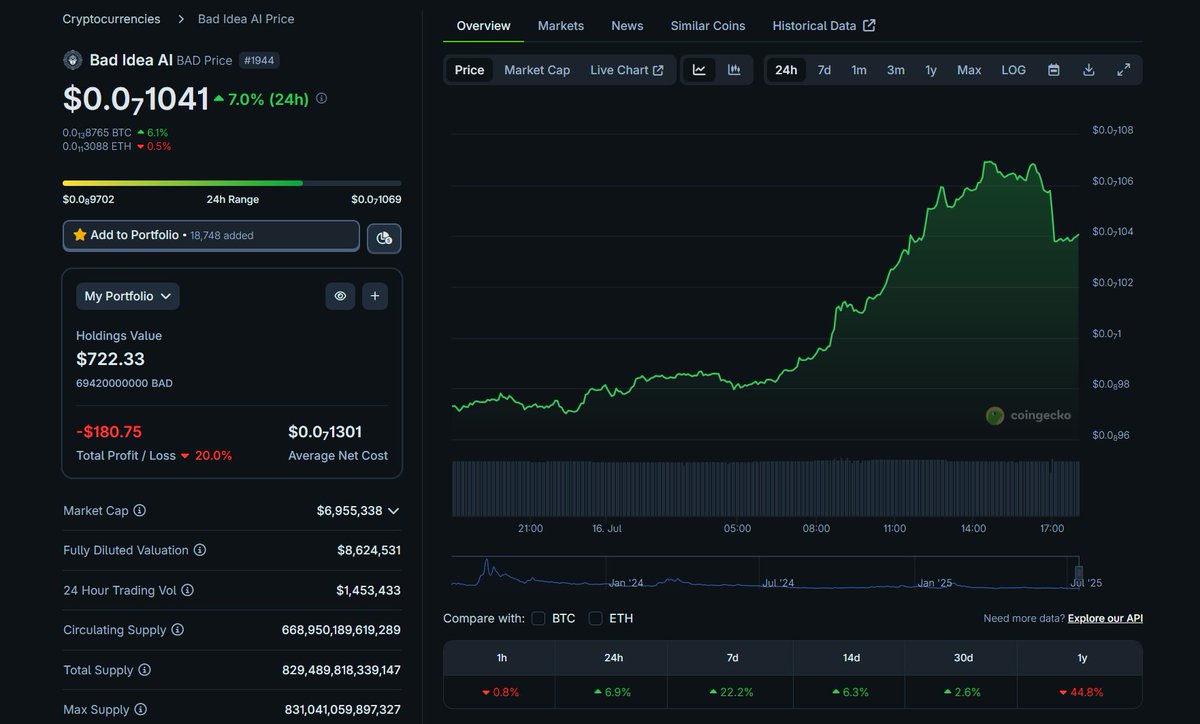Click the 1y change value 44.8%
Viewport: 1200px width, 724px height.
pos(1080,692)
